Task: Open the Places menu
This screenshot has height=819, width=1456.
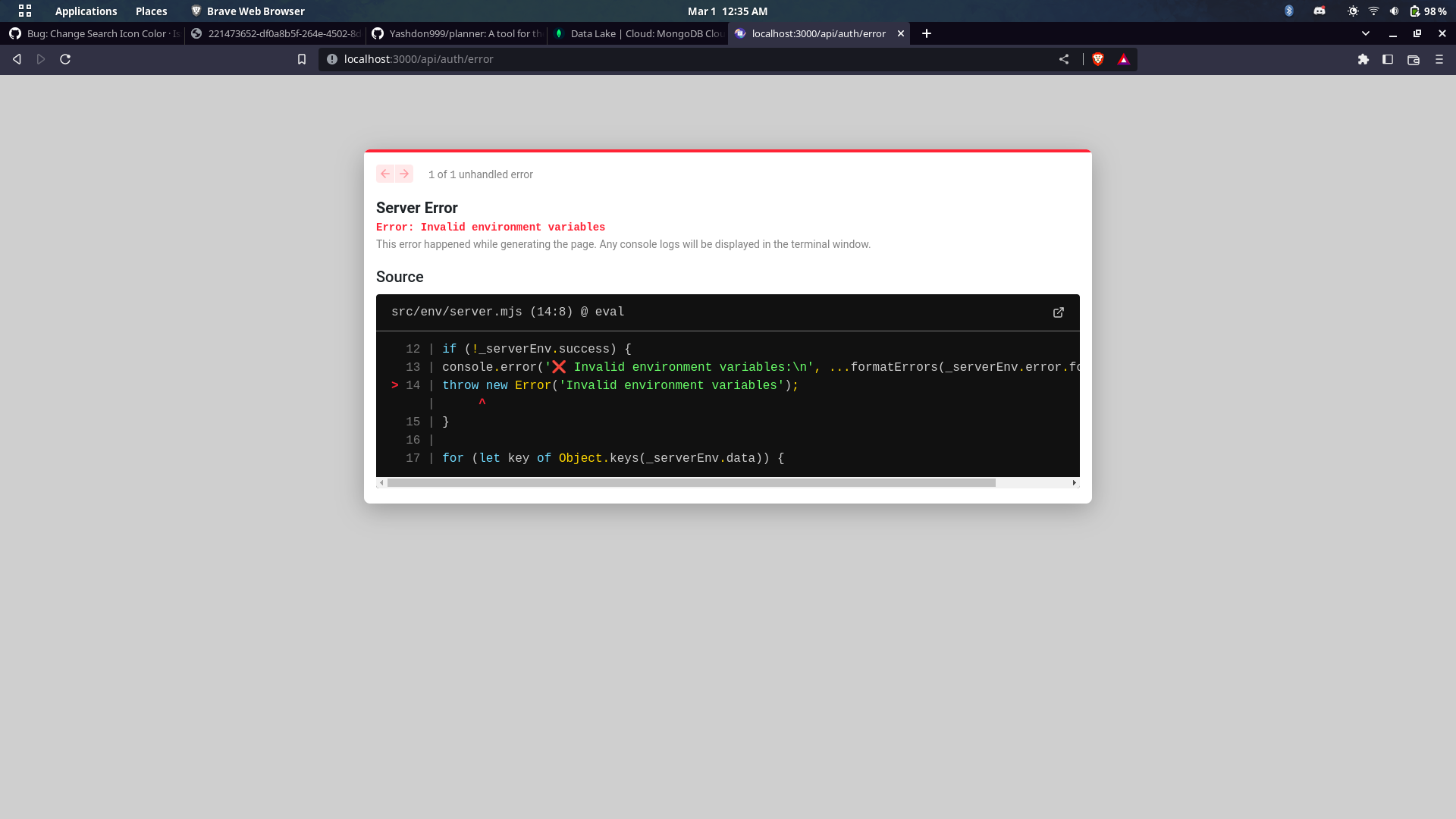Action: [151, 11]
